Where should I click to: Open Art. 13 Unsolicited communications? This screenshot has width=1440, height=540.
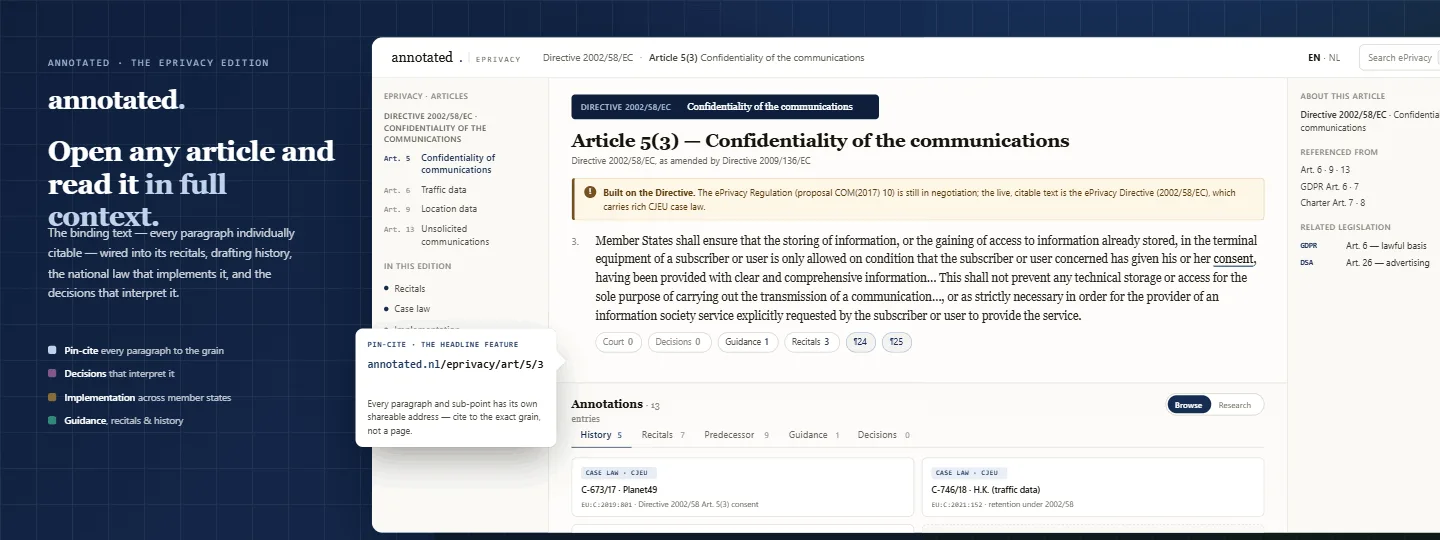tap(437, 235)
